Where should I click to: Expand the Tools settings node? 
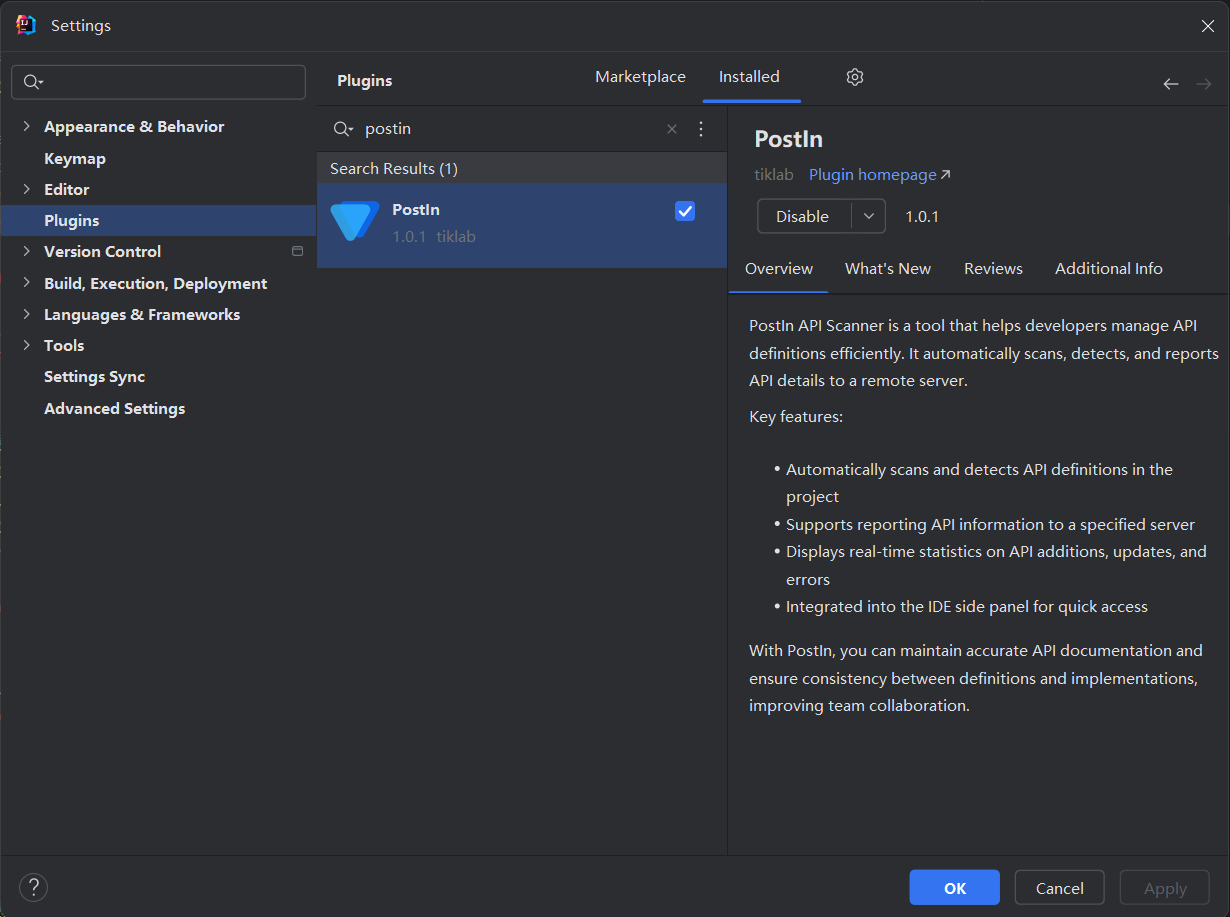pos(27,345)
